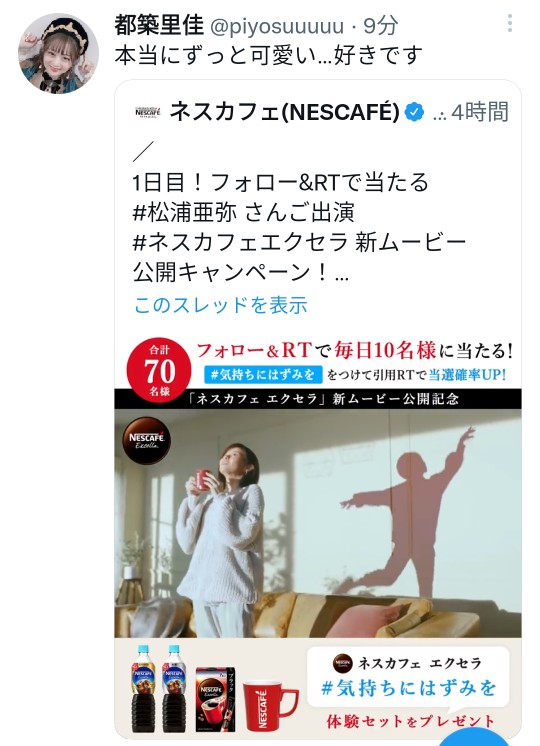This screenshot has width=540, height=746.
Task: Open the @piyosuuuuu handle
Action: 276,26
